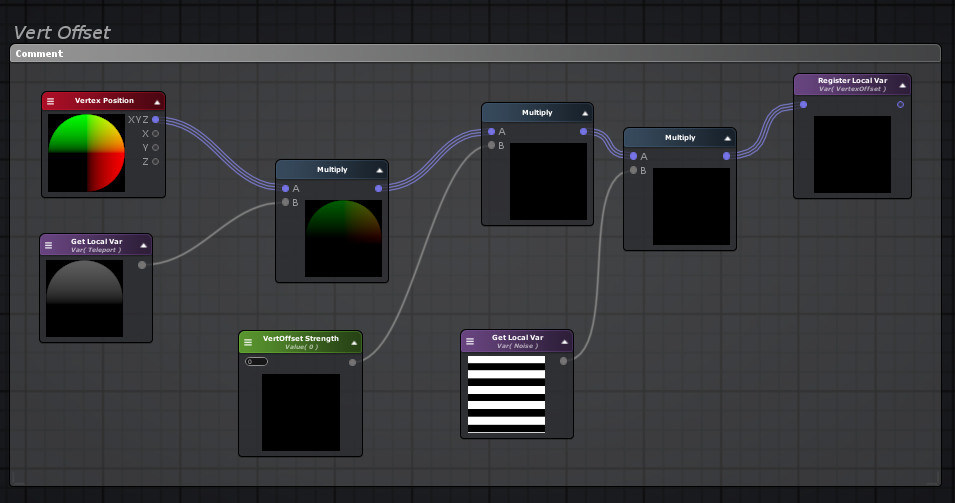The image size is (955, 503).
Task: Click the XYZ output port of Vertex Position
Action: tap(155, 119)
